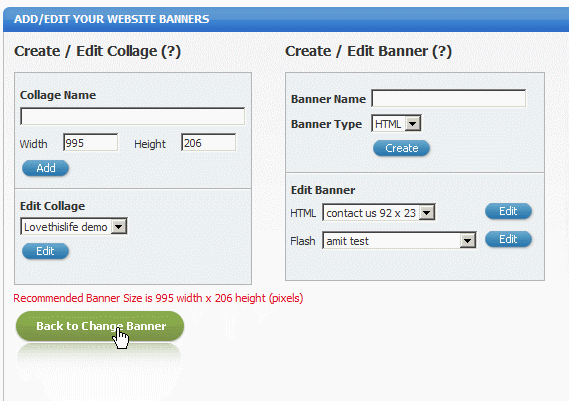
Task: Click Edit button next to Flash banner
Action: pos(508,239)
